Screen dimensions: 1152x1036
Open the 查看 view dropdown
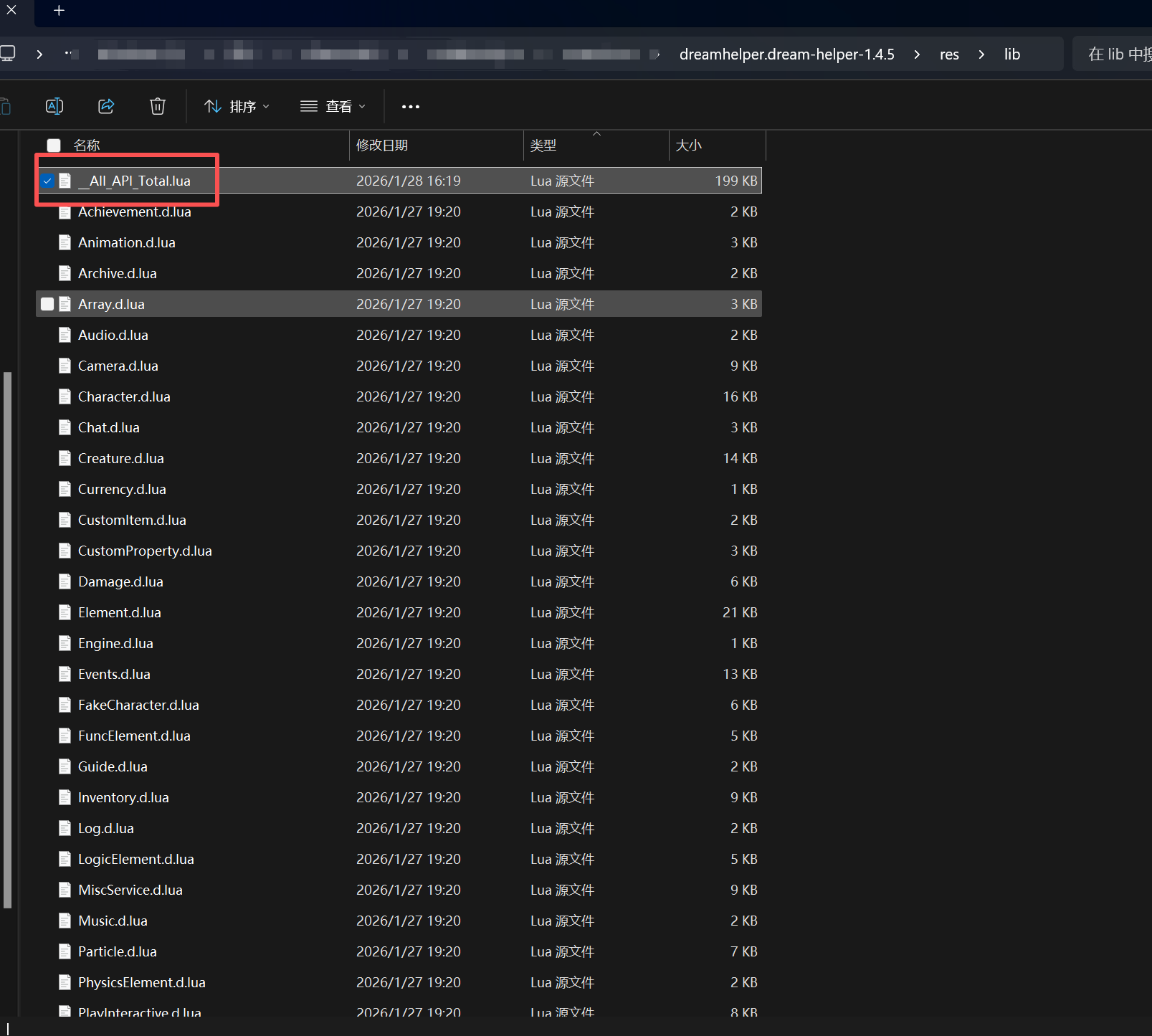pos(333,107)
